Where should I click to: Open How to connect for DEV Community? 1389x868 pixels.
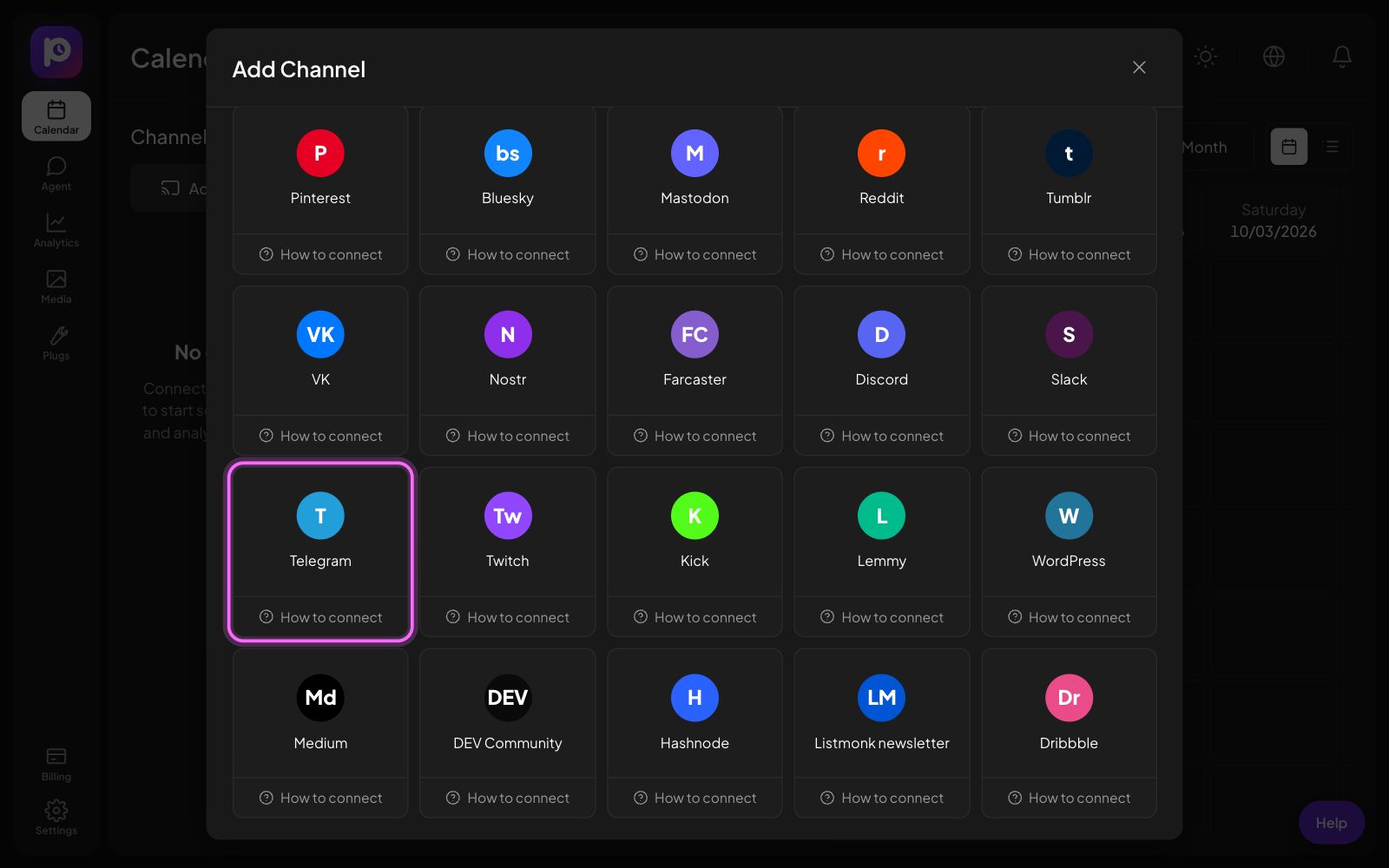click(x=508, y=798)
